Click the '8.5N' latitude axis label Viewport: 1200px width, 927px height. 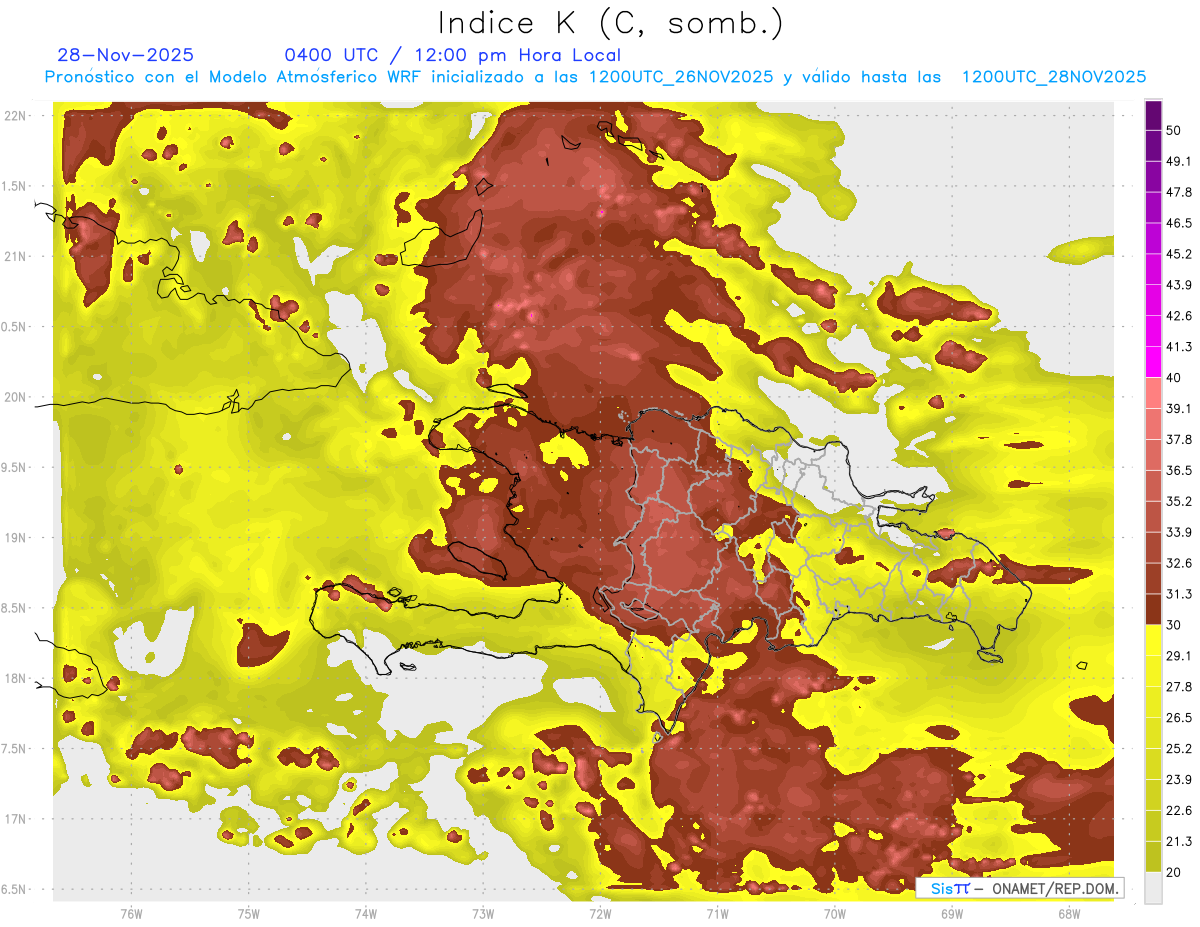14,608
